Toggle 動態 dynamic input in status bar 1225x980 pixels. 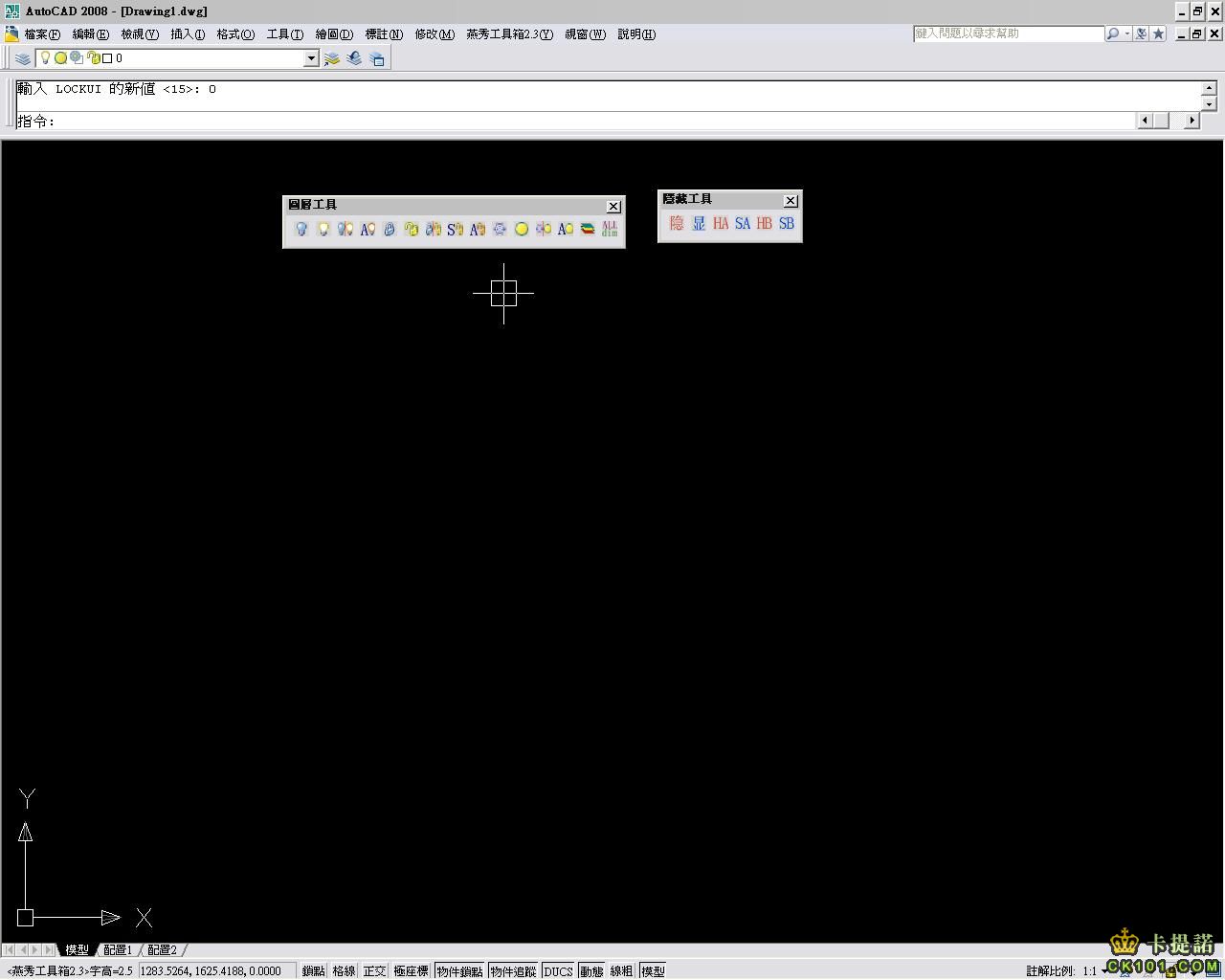[x=591, y=970]
